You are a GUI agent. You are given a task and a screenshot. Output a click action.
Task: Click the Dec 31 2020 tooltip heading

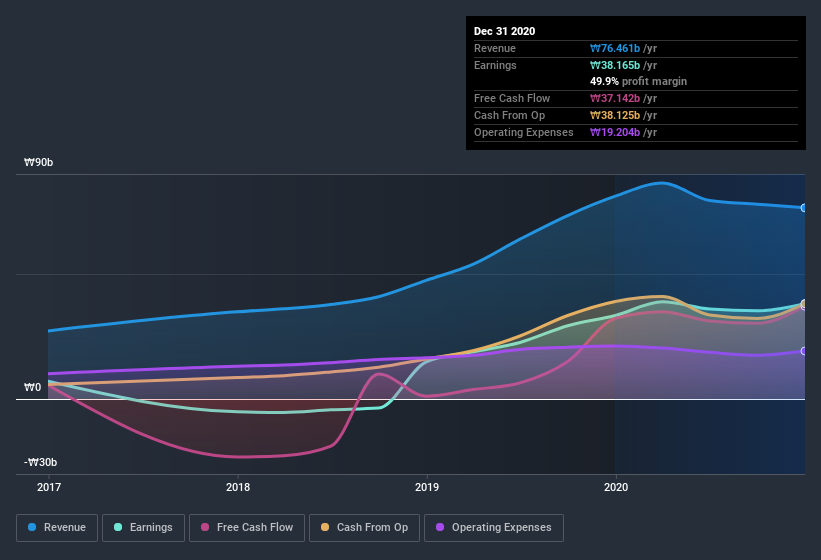pos(504,31)
